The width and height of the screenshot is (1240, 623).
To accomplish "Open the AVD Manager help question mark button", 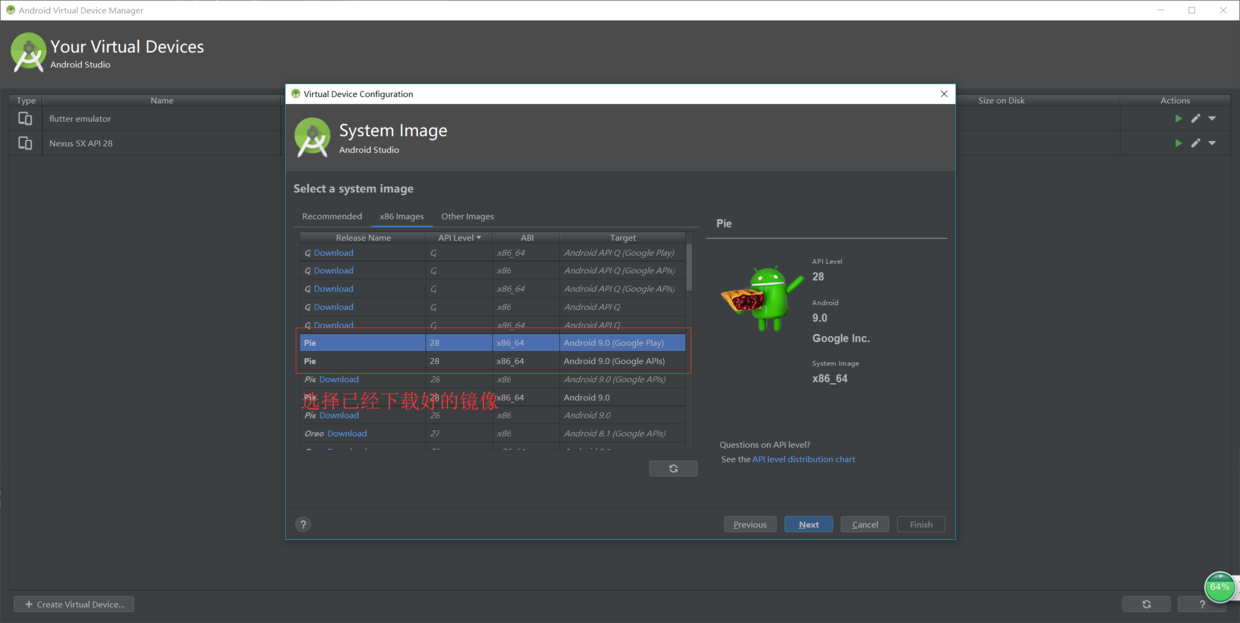I will point(1202,604).
